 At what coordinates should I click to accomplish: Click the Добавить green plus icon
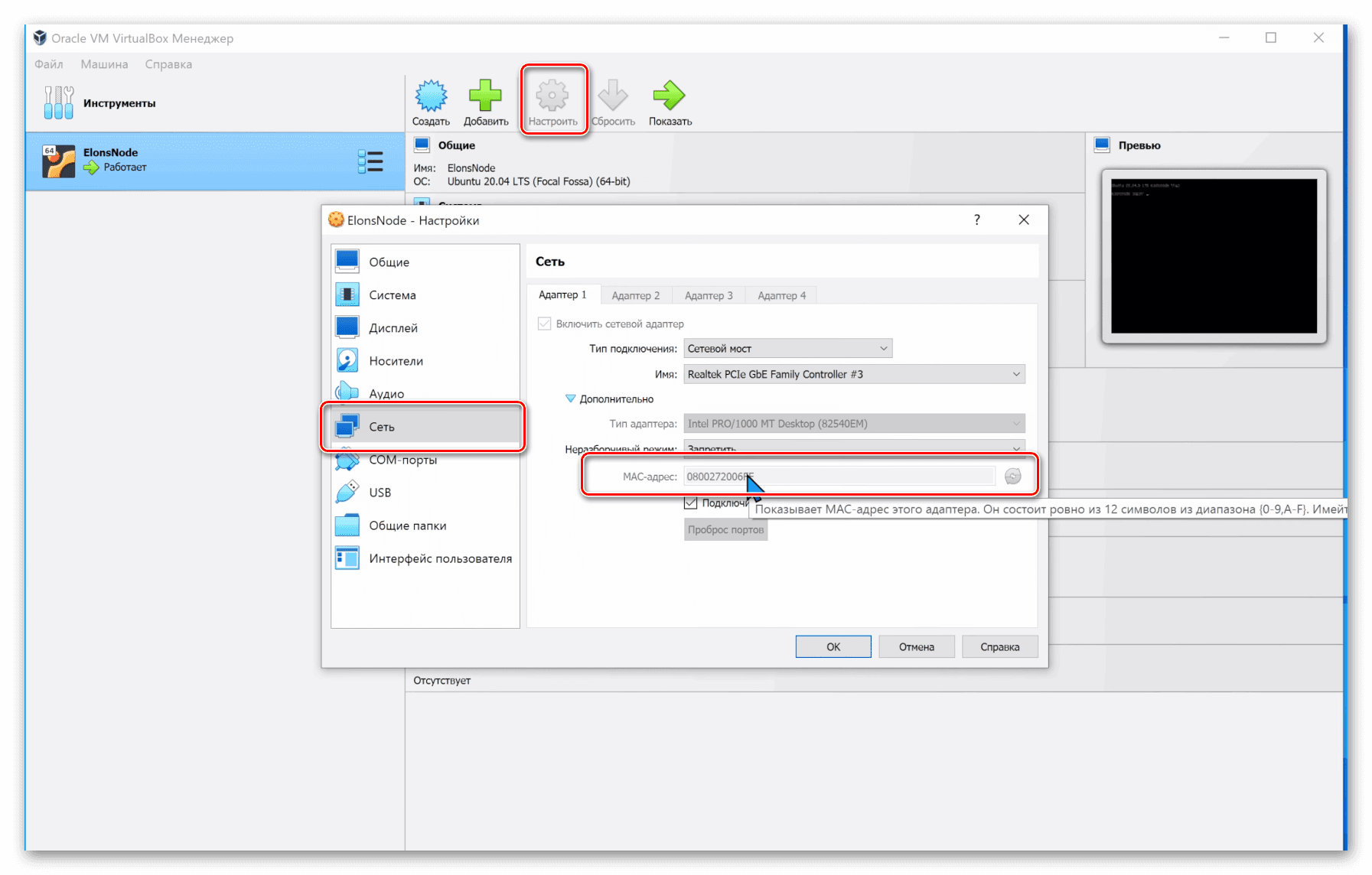(x=485, y=96)
